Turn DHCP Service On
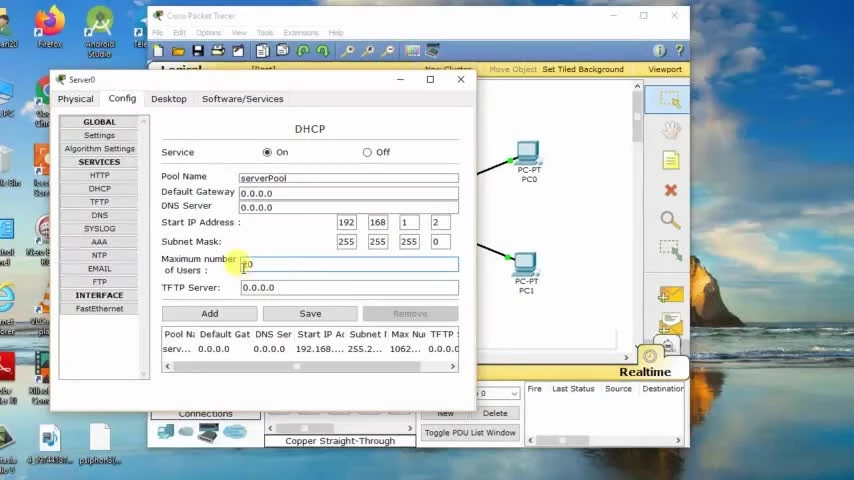The width and height of the screenshot is (854, 480). pos(267,153)
